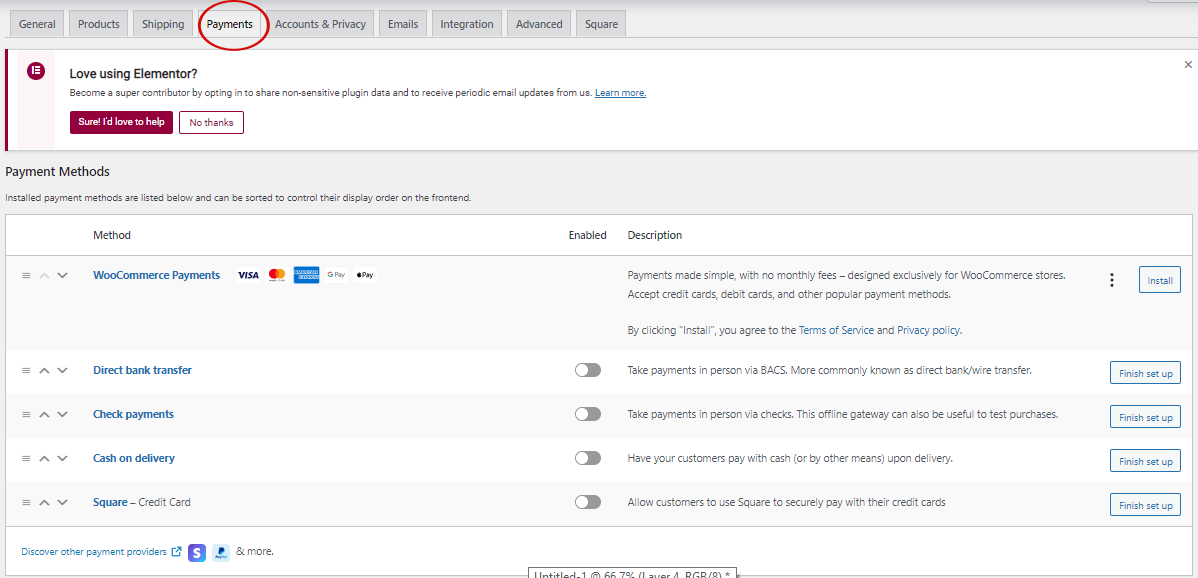1198x578 pixels.
Task: Click the Square Credit Card drag handle
Action: tap(26, 502)
